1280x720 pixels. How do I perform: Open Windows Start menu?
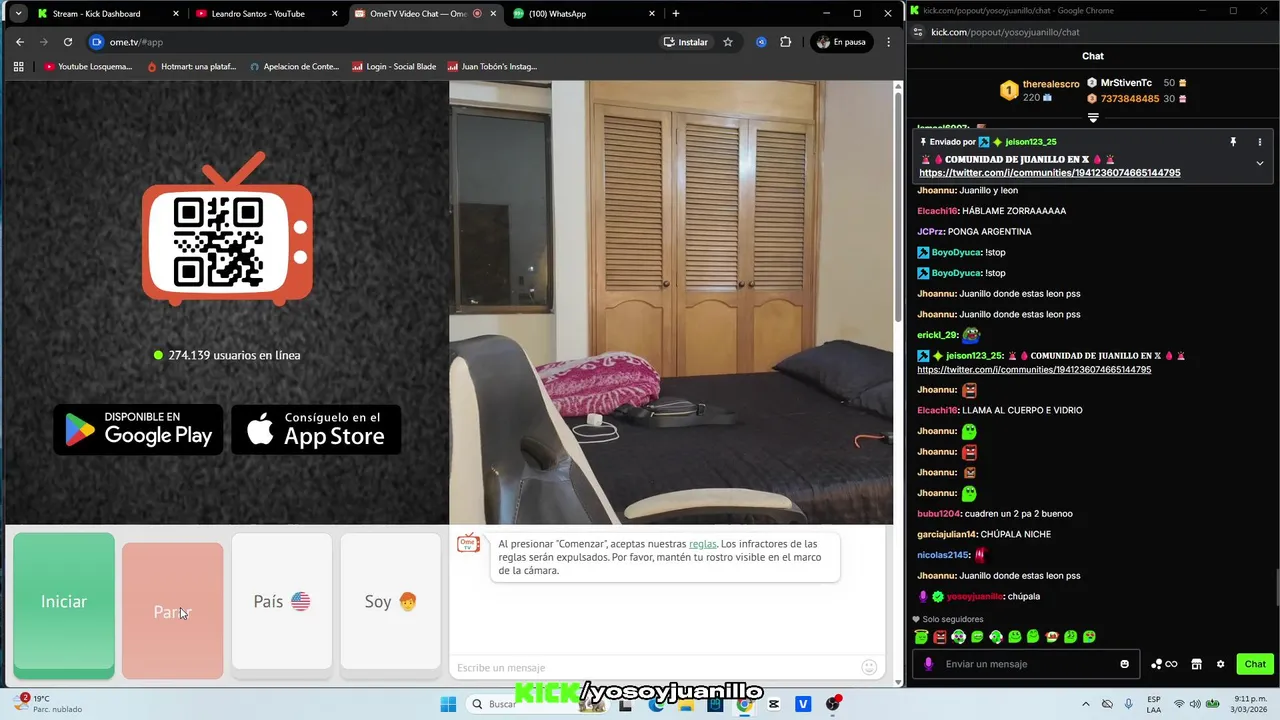pyautogui.click(x=446, y=704)
